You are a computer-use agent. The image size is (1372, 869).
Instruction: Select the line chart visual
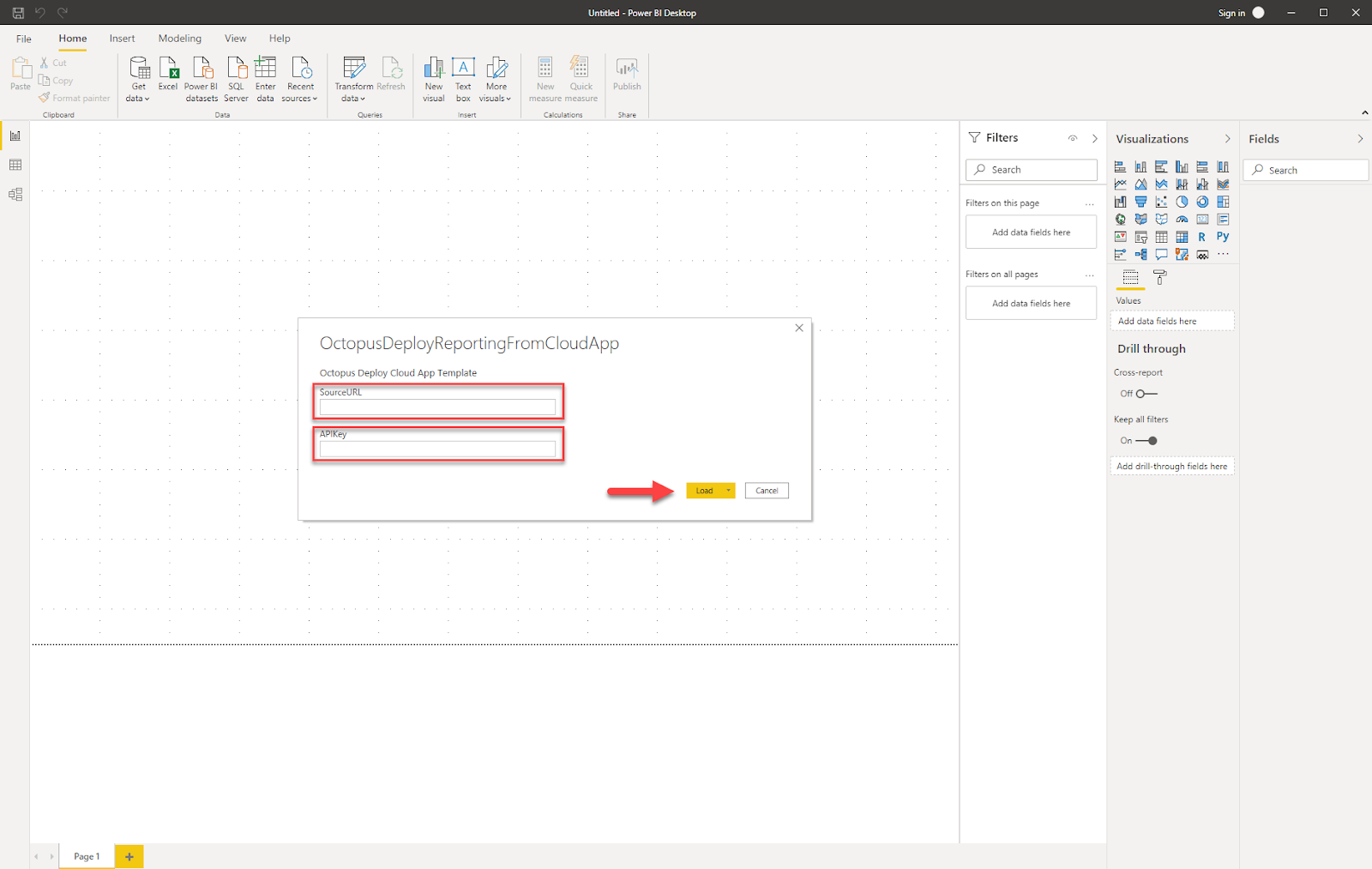(x=1120, y=184)
